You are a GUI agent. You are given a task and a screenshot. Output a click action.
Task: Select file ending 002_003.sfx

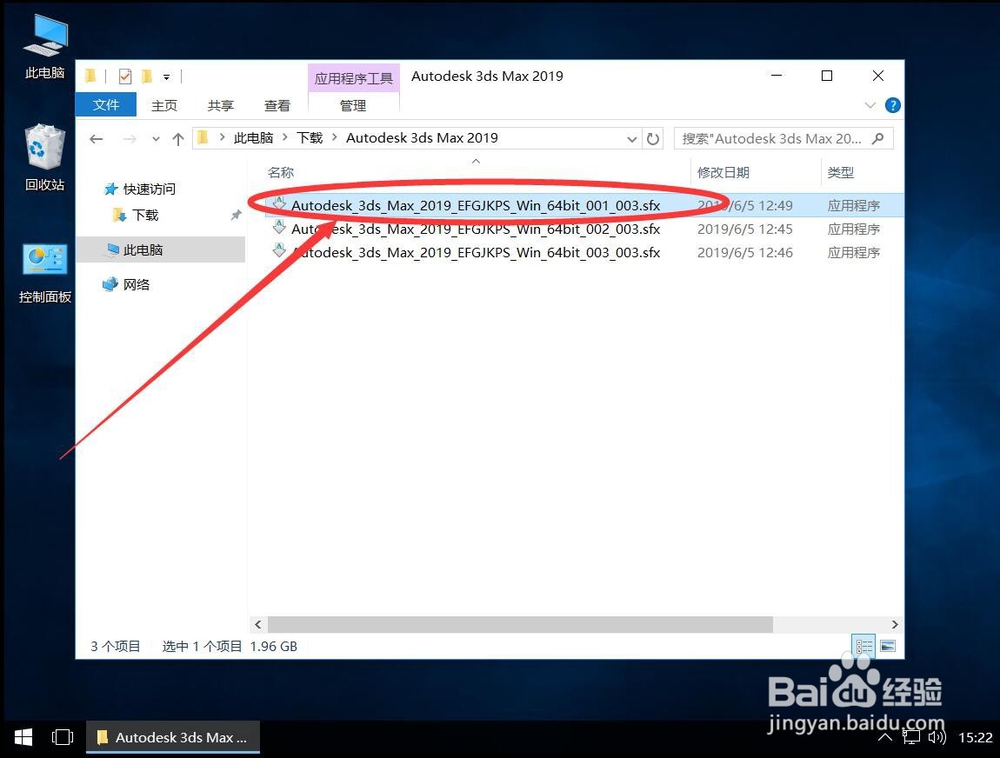point(475,229)
